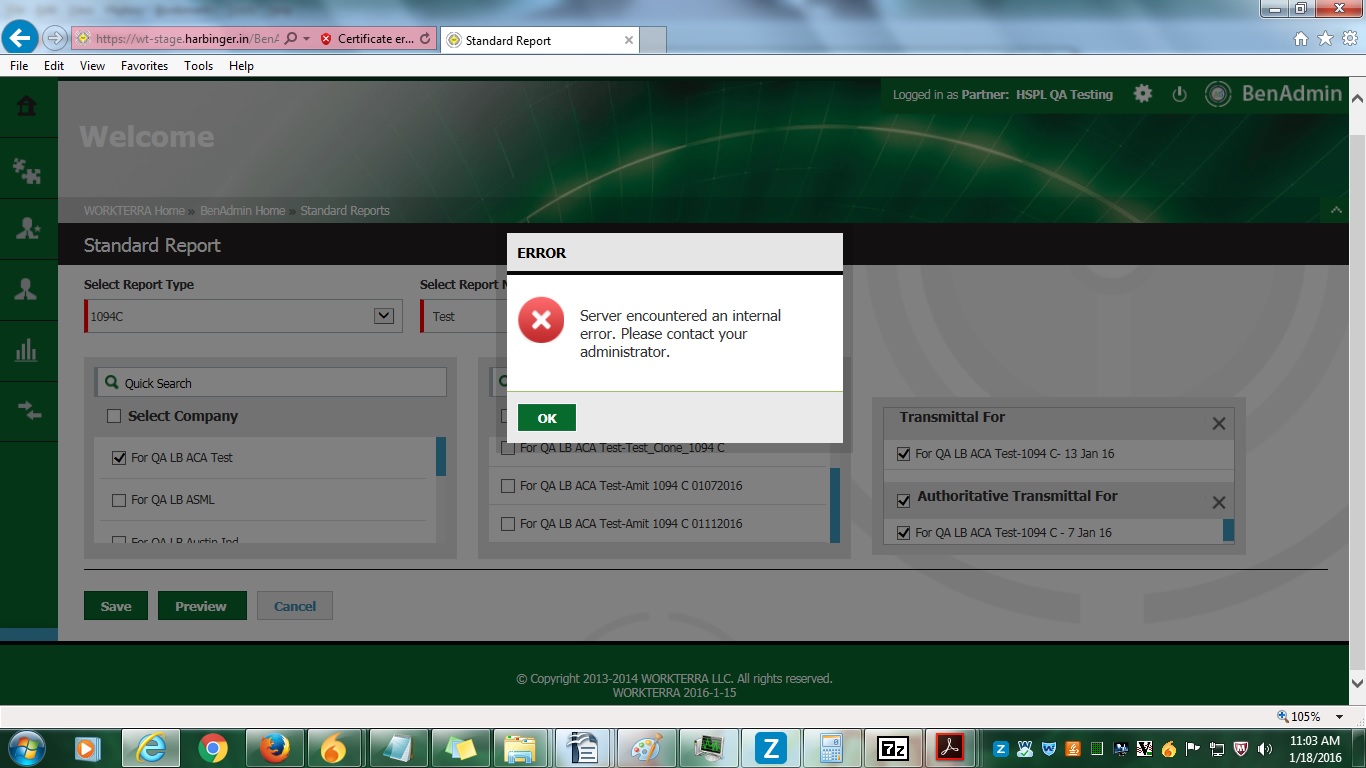Adjust the 105% zoom control in status bar
The image size is (1366, 768).
(x=1305, y=716)
